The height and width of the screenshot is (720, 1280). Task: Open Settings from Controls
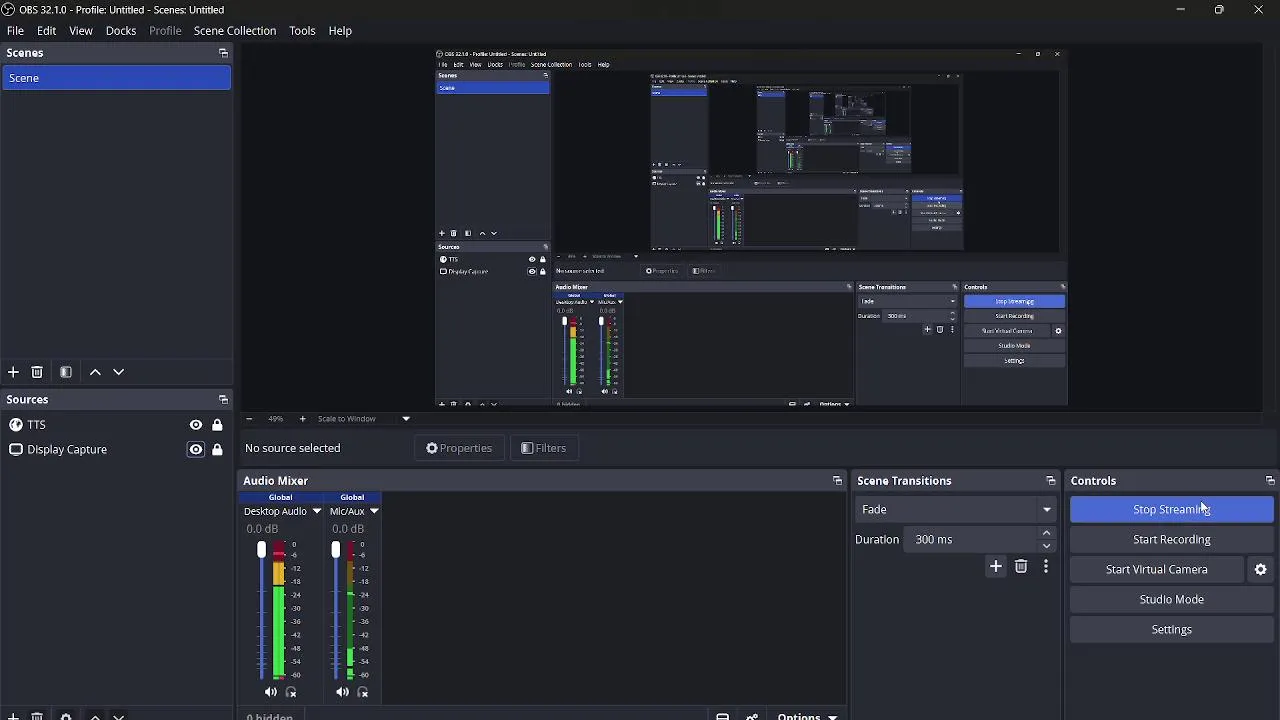point(1172,630)
